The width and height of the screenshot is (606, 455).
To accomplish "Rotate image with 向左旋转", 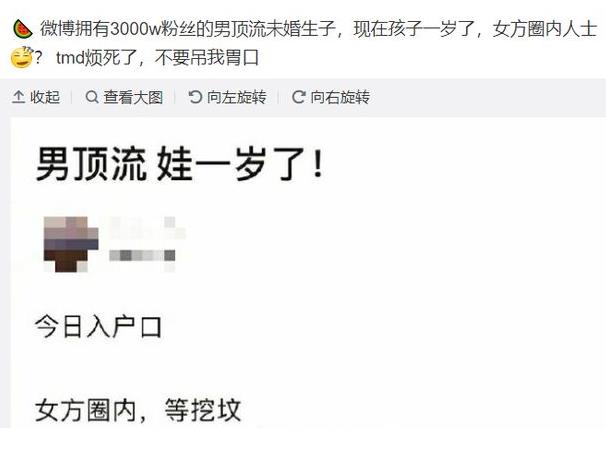I will coord(228,97).
